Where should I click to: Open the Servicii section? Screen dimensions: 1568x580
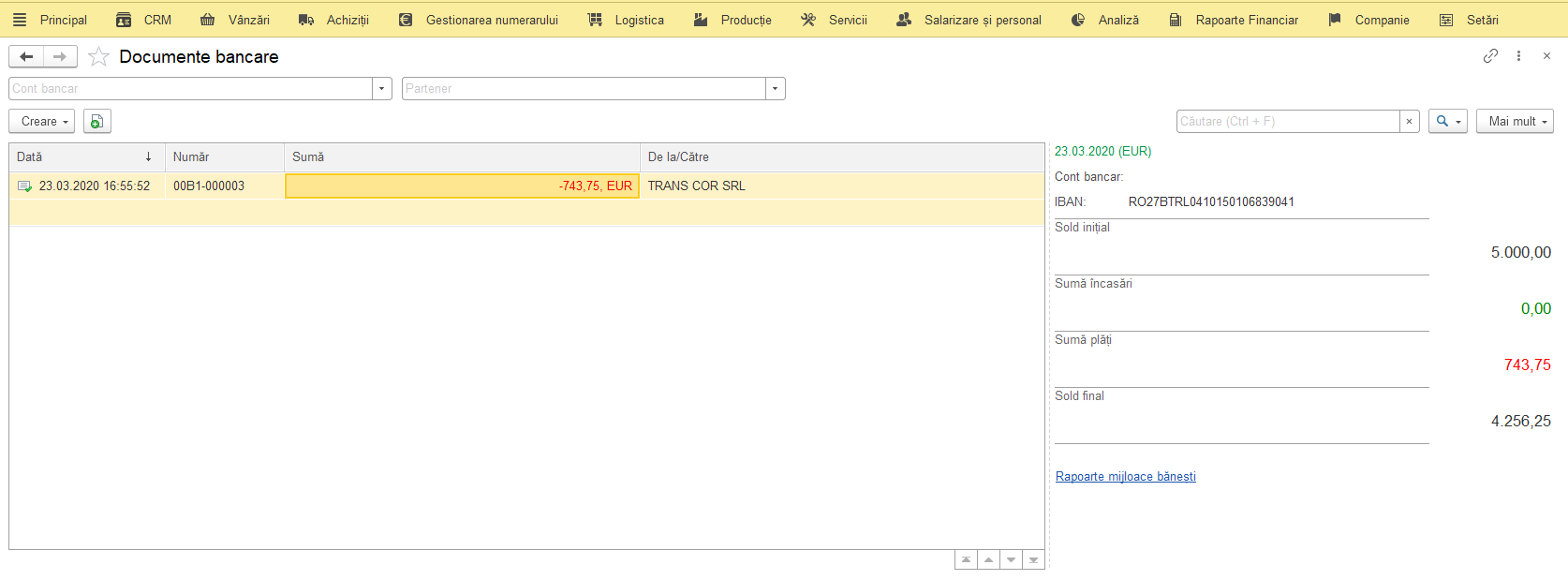coord(848,20)
